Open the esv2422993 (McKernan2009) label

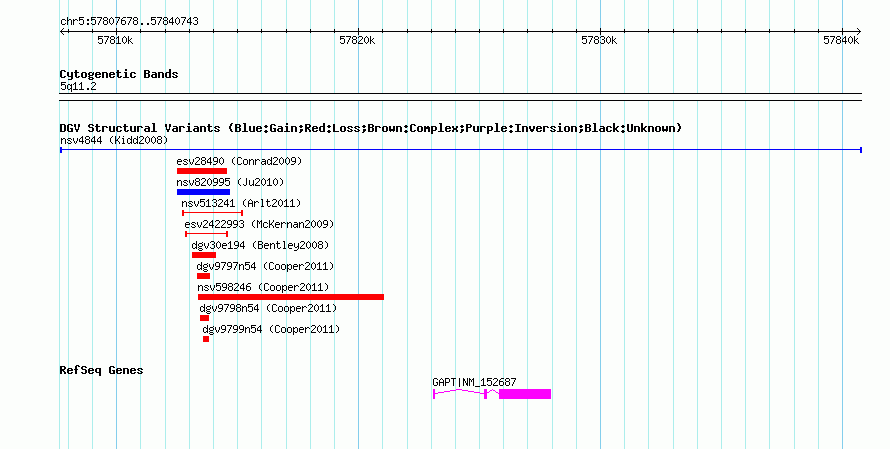tap(259, 224)
